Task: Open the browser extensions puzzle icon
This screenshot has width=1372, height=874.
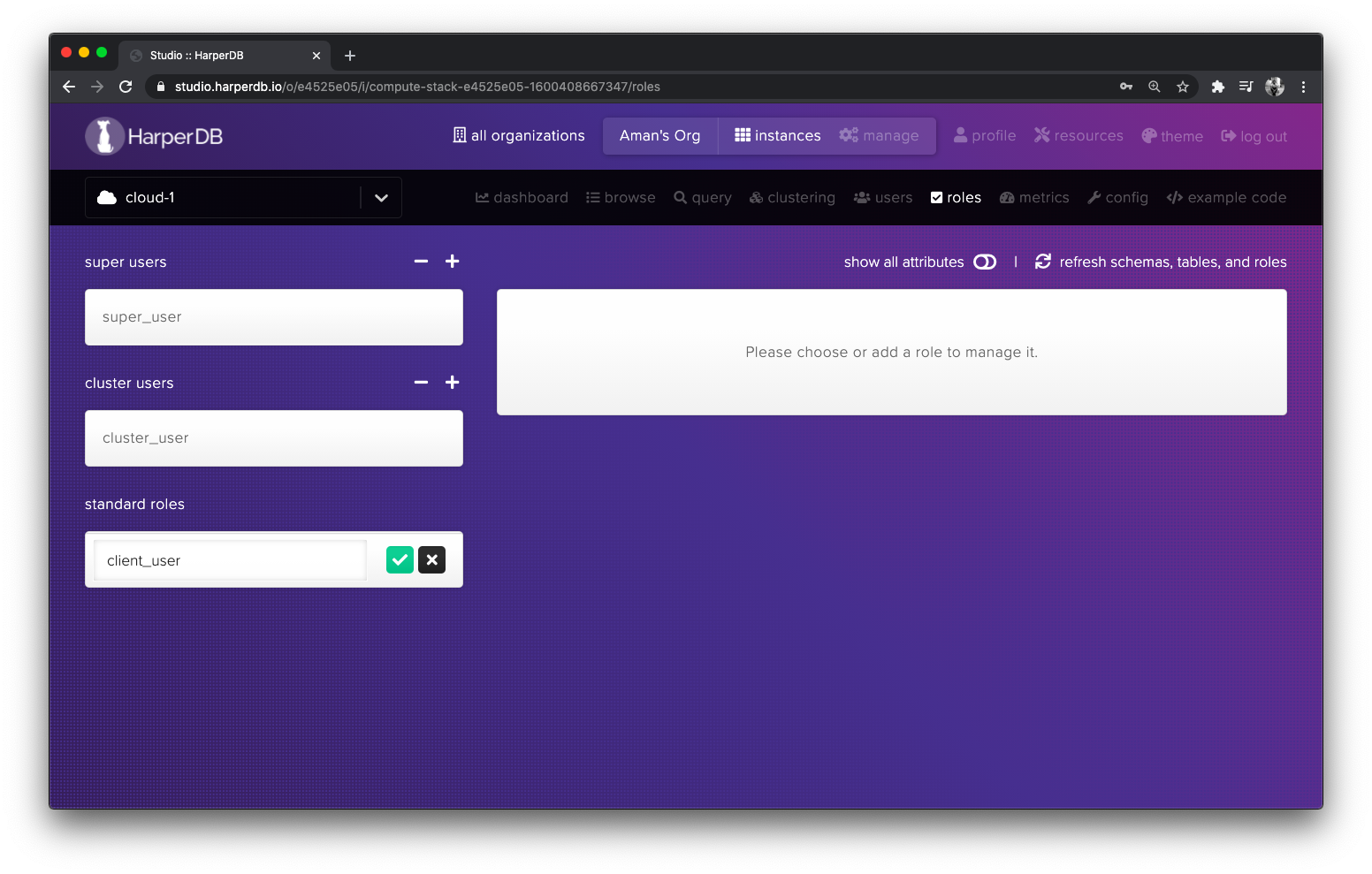Action: (x=1218, y=87)
